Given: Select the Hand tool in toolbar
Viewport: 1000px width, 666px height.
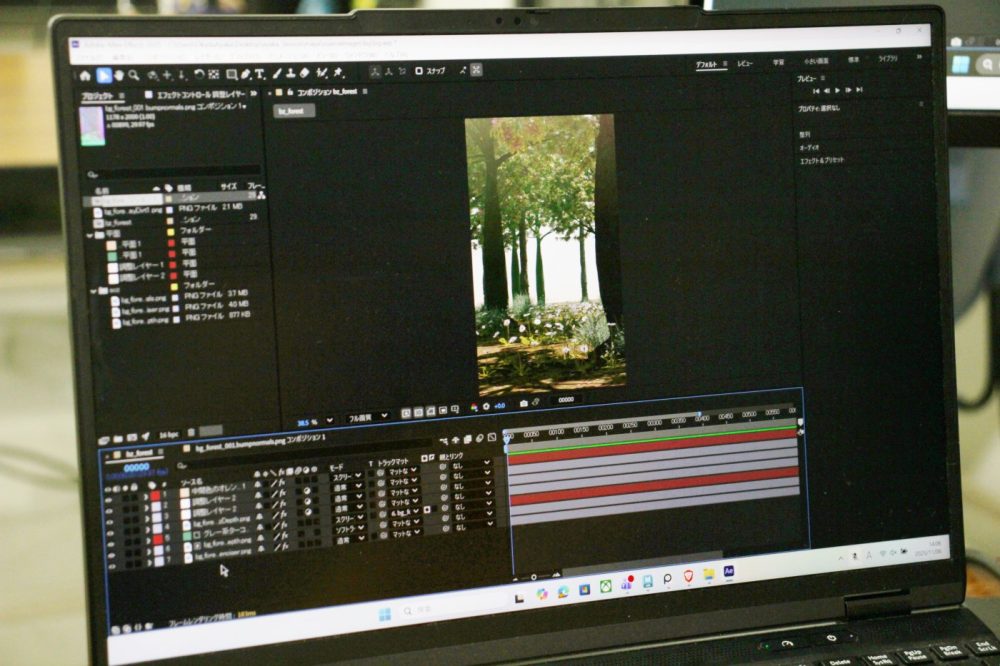Looking at the screenshot, I should coord(119,74).
